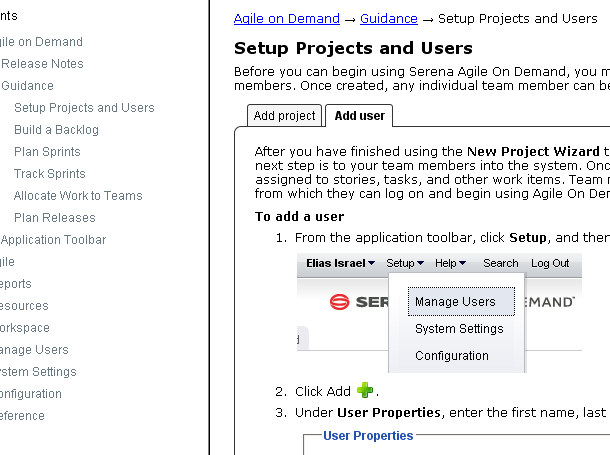Click Search in the application toolbar
610x455 pixels.
[x=501, y=263]
